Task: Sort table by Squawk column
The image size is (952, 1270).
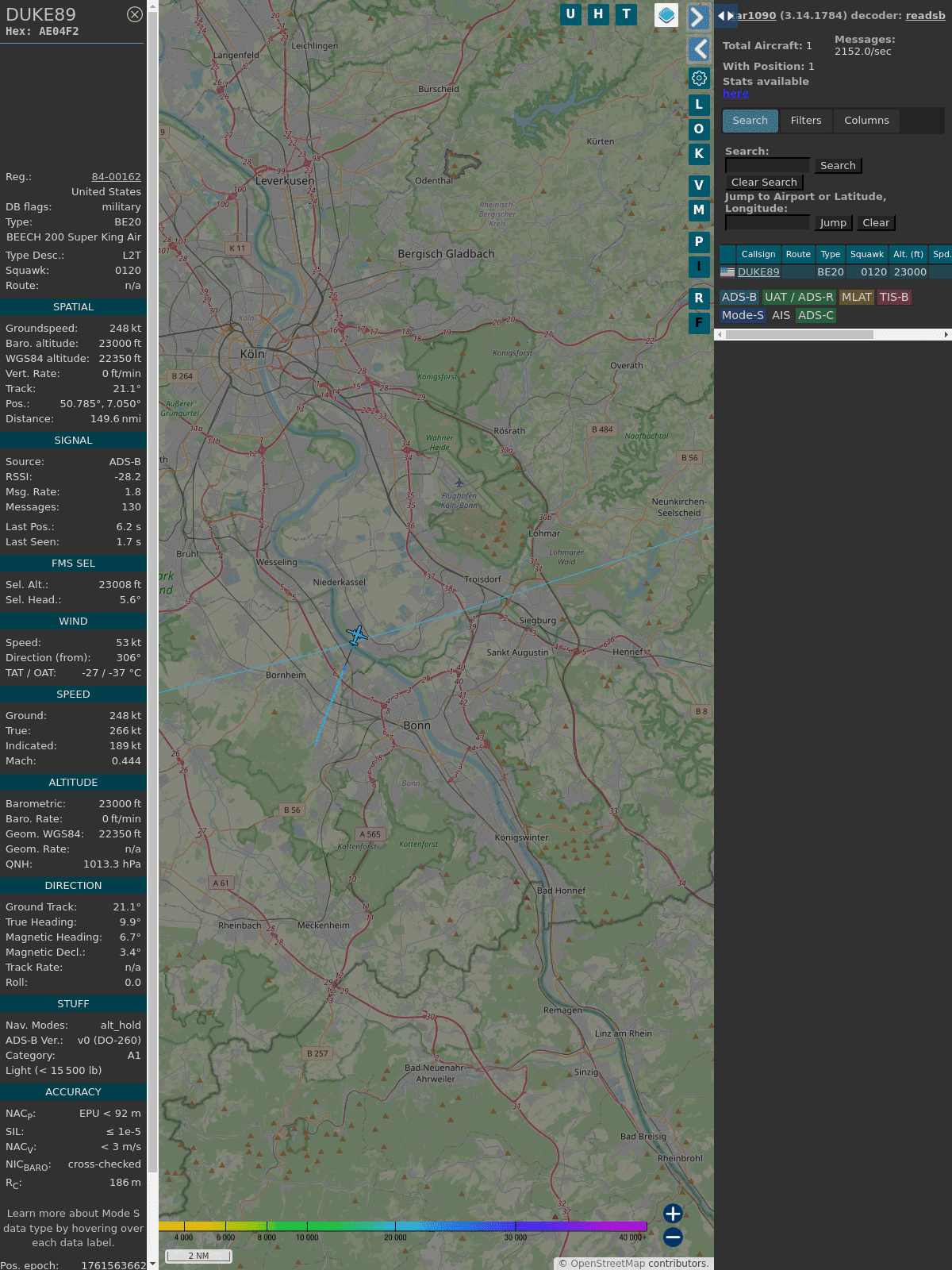Action: (867, 254)
